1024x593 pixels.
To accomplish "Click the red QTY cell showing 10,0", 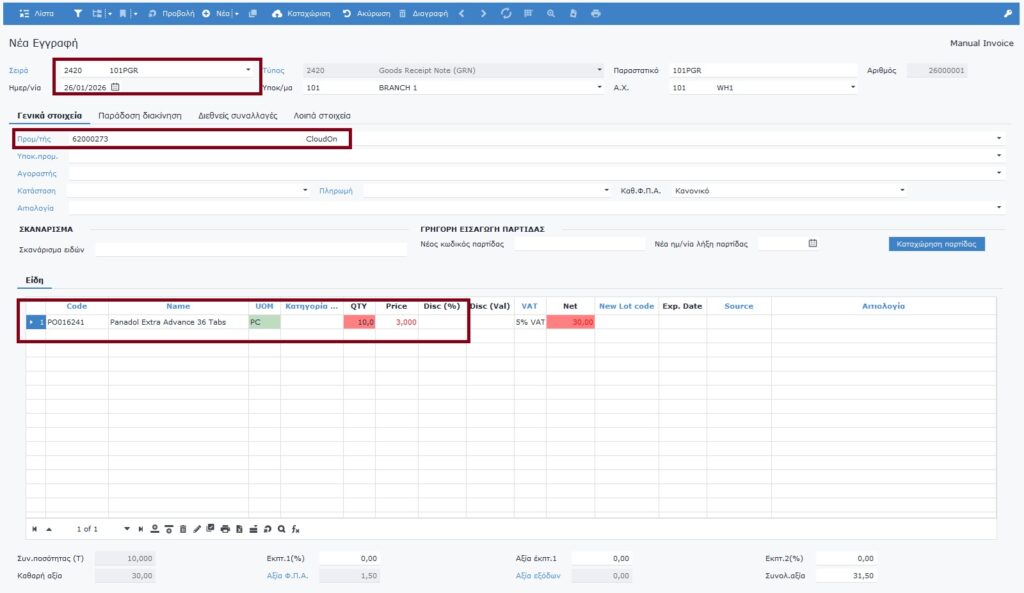I will [x=359, y=322].
